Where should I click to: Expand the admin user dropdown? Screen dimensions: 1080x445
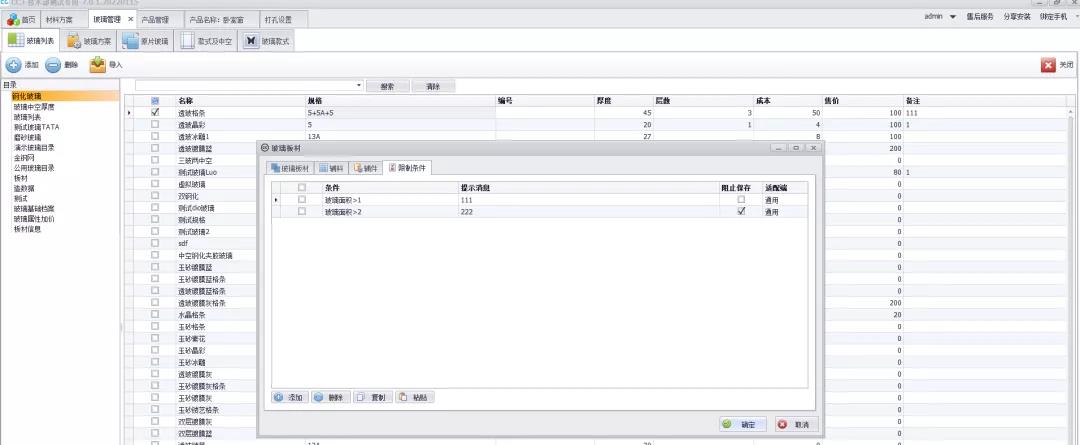coord(952,17)
